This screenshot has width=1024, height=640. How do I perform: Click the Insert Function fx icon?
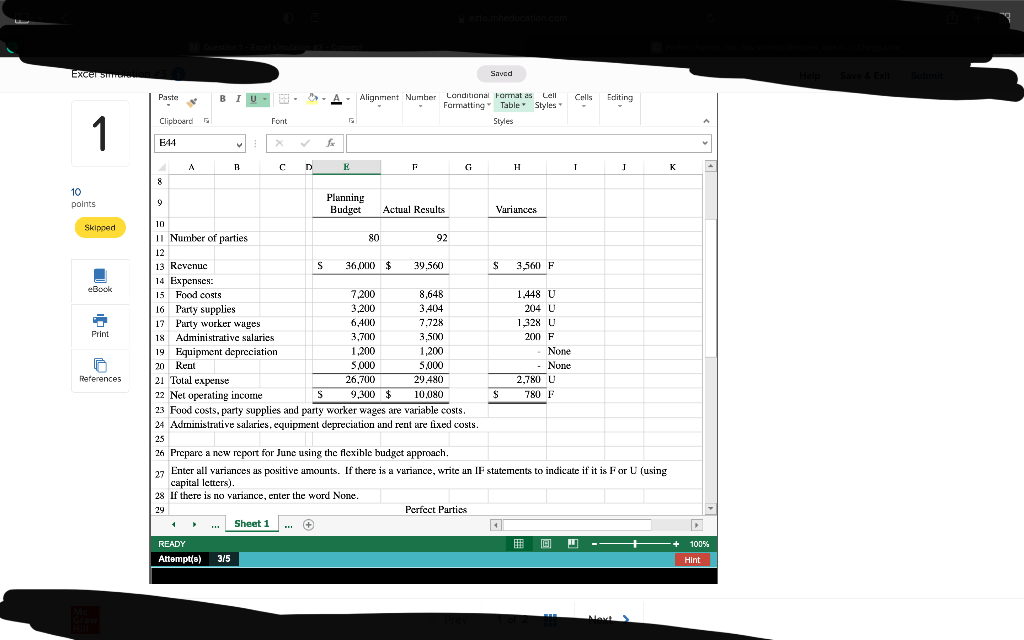[328, 142]
